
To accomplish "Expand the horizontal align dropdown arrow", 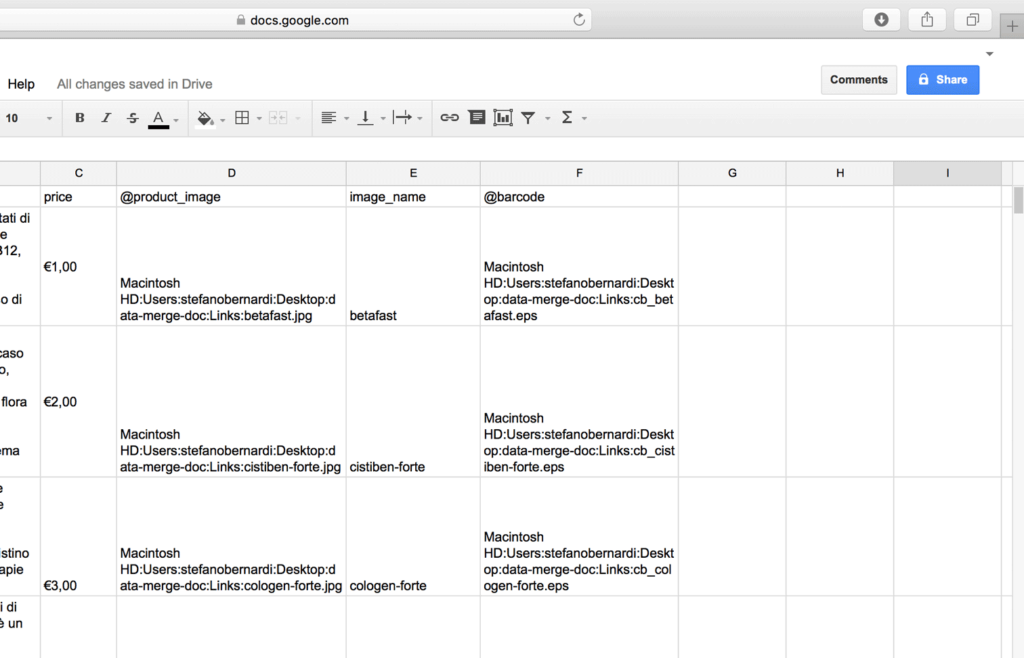I will (346, 119).
